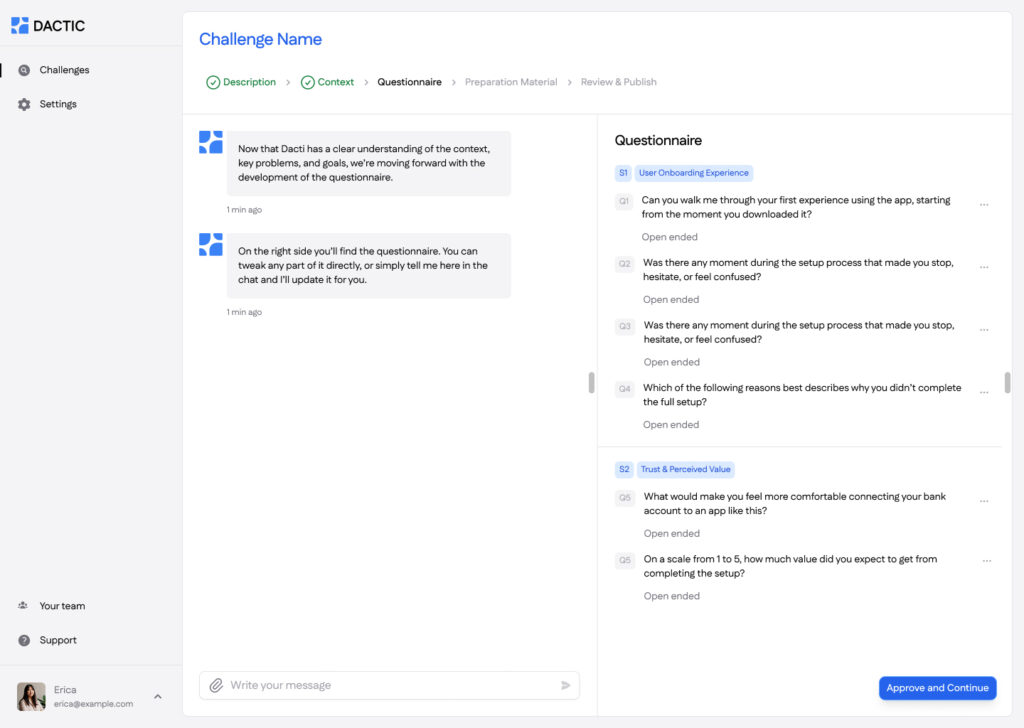
Task: Click the Your team icon
Action: click(x=23, y=606)
